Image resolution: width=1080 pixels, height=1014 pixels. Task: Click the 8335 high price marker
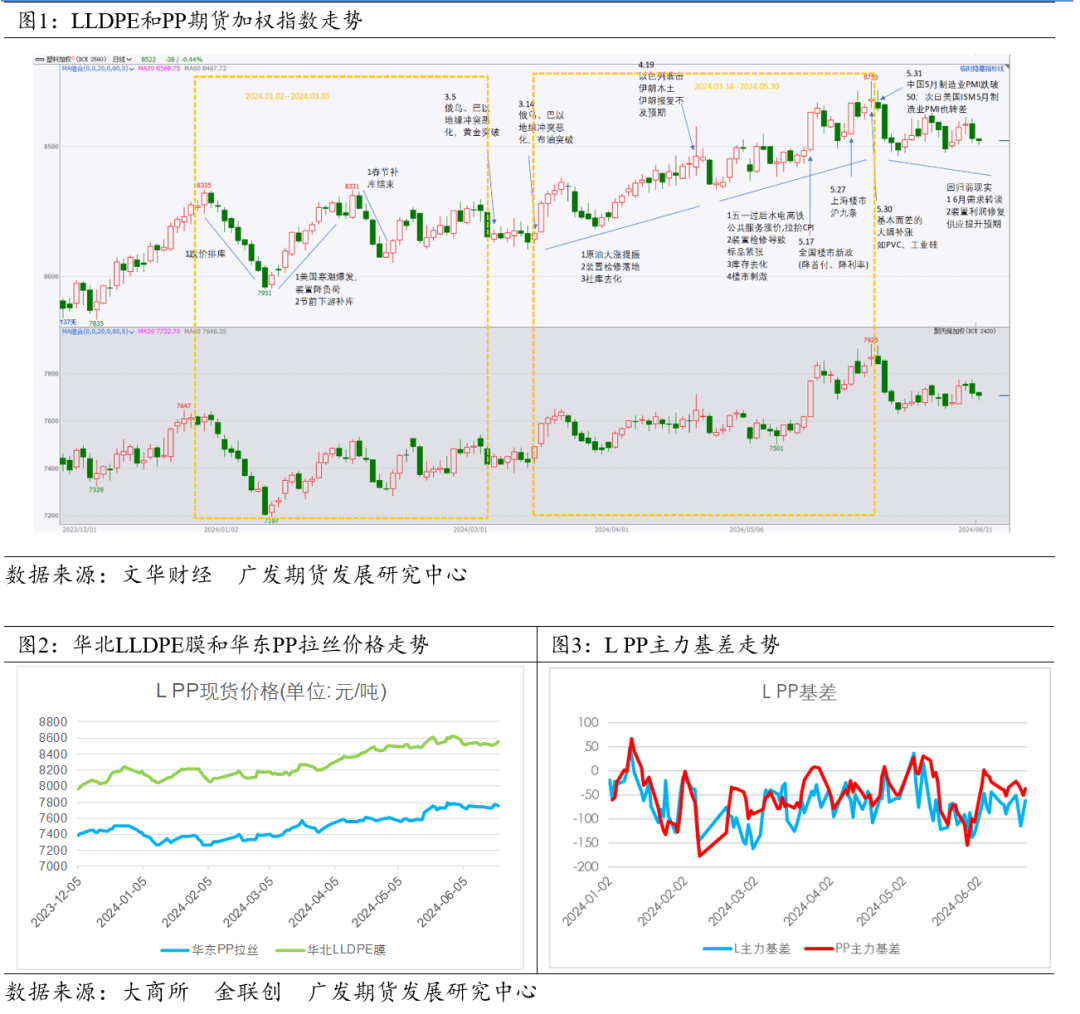coord(204,185)
